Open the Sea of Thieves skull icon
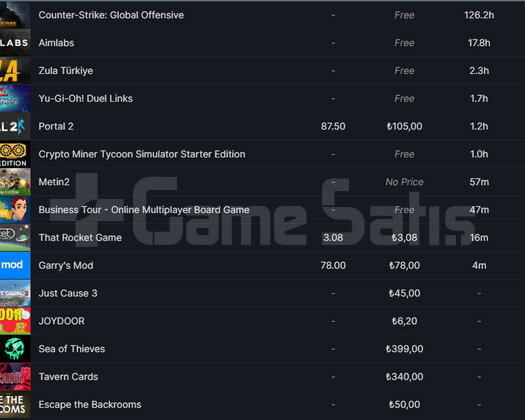The height and width of the screenshot is (420, 525). (x=15, y=349)
